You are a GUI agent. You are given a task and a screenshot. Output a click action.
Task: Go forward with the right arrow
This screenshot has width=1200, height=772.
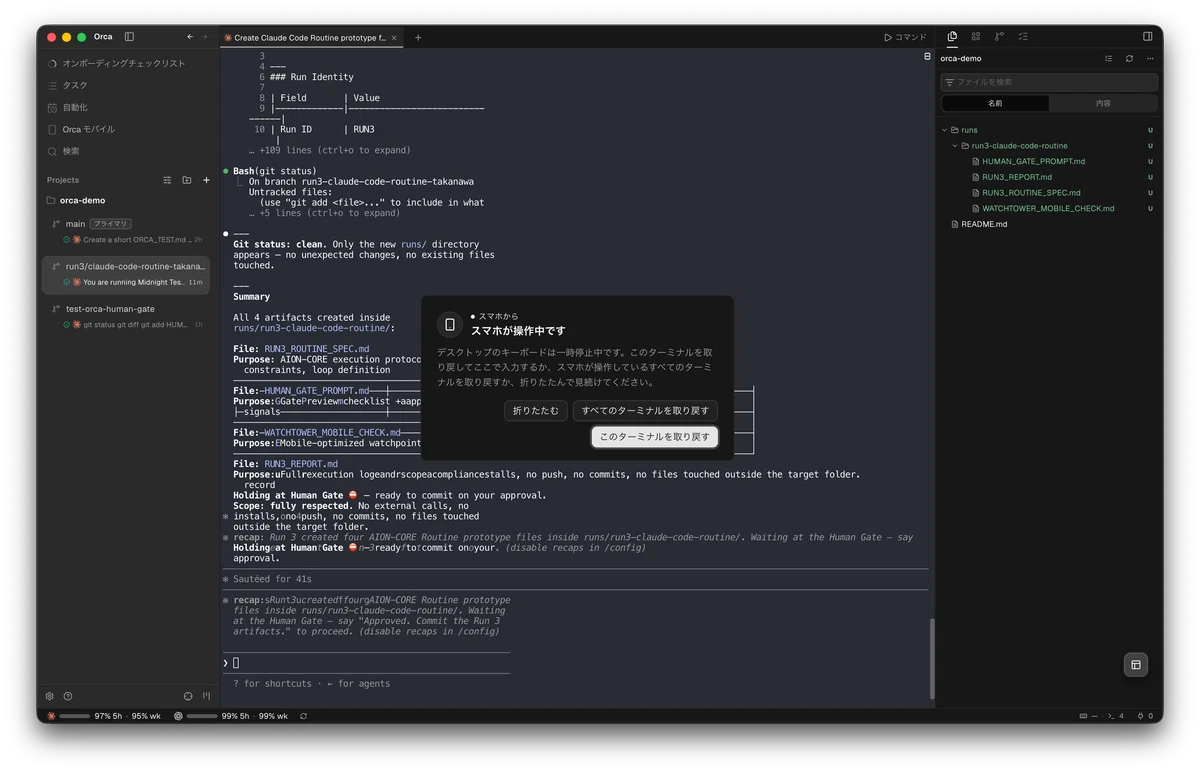205,37
